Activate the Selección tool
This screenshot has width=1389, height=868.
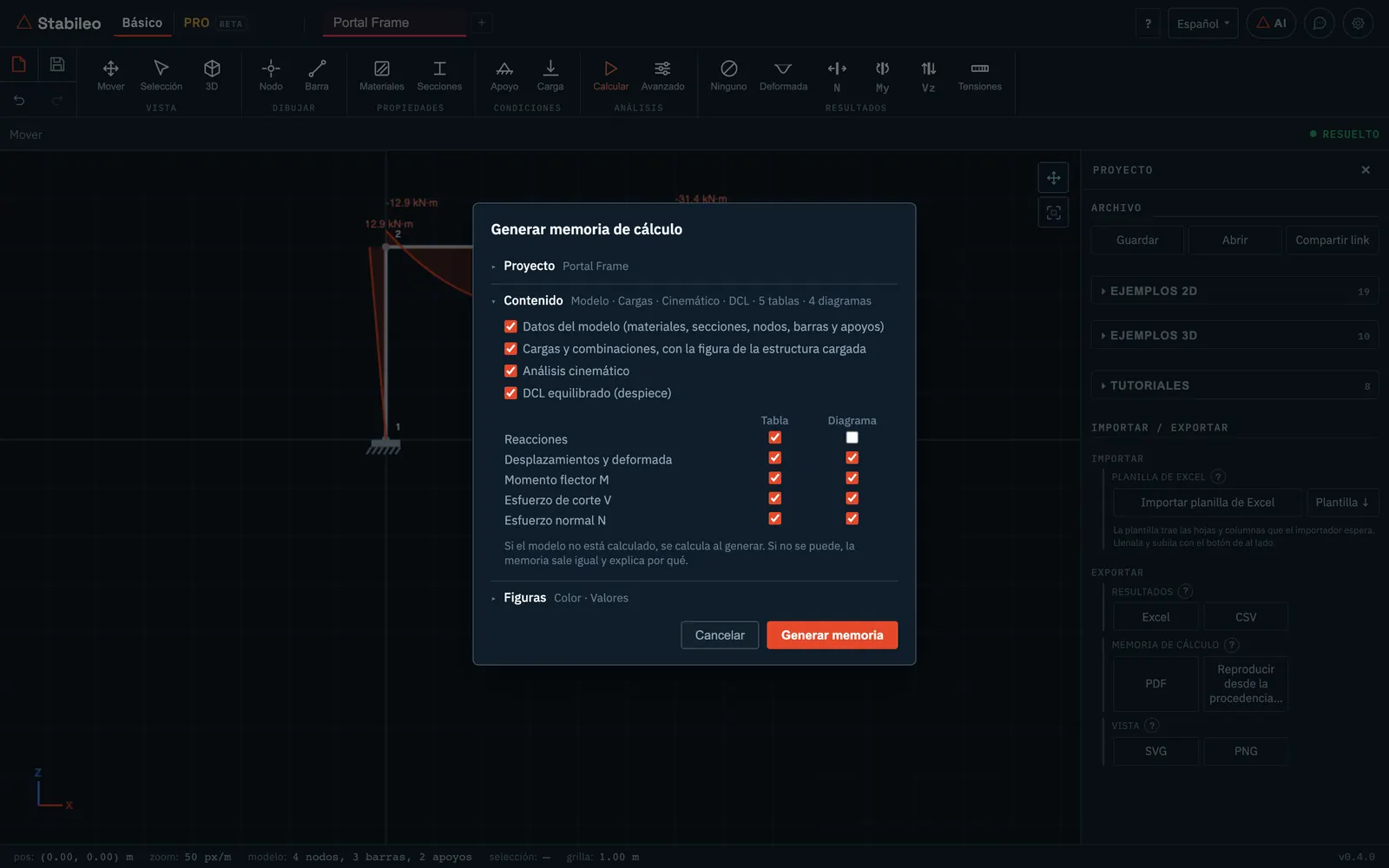(161, 76)
